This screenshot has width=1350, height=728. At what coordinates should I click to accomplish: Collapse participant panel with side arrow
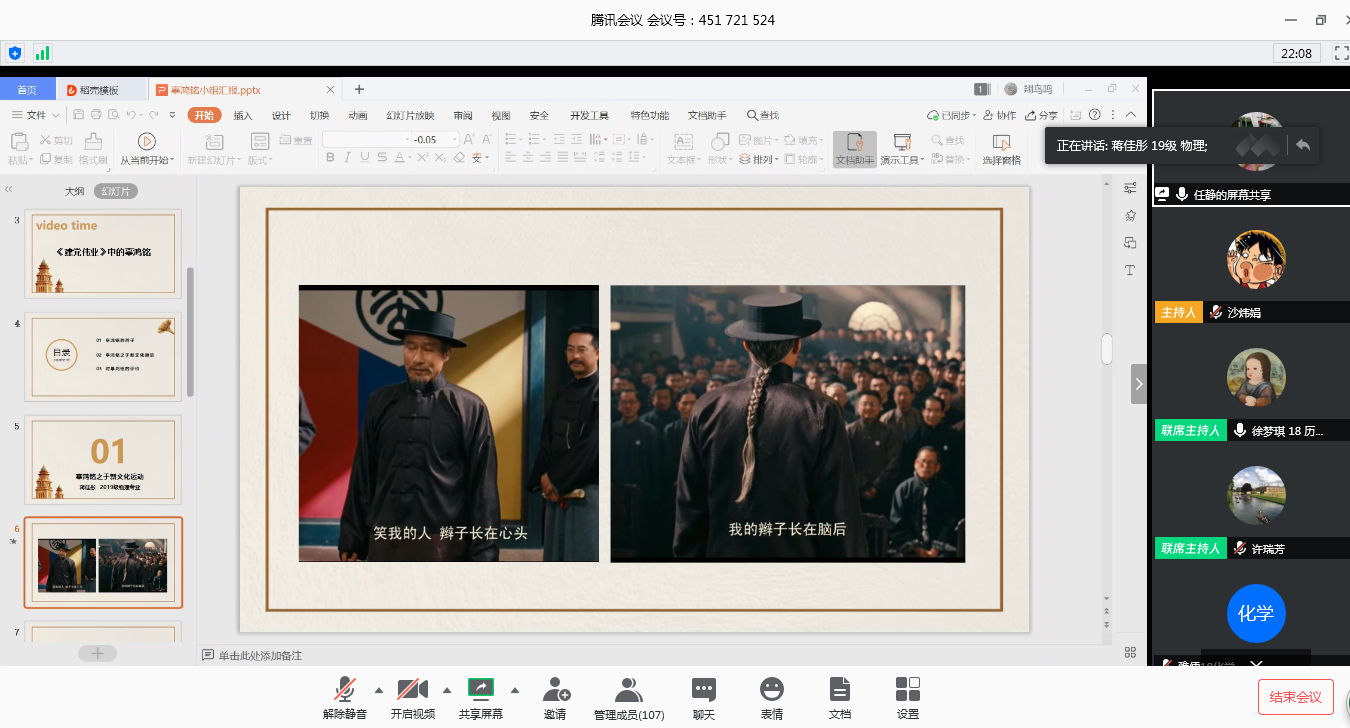[x=1139, y=384]
